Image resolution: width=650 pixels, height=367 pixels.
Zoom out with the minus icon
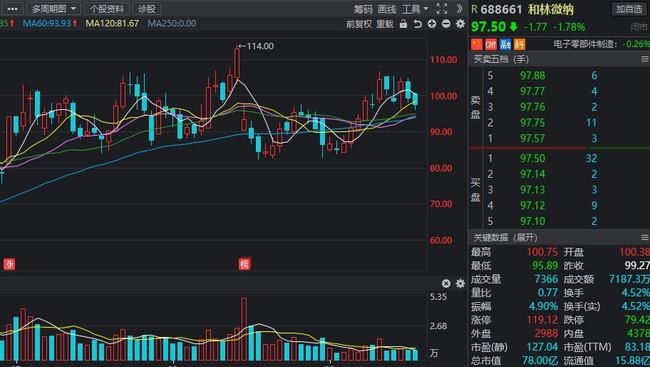[446, 24]
